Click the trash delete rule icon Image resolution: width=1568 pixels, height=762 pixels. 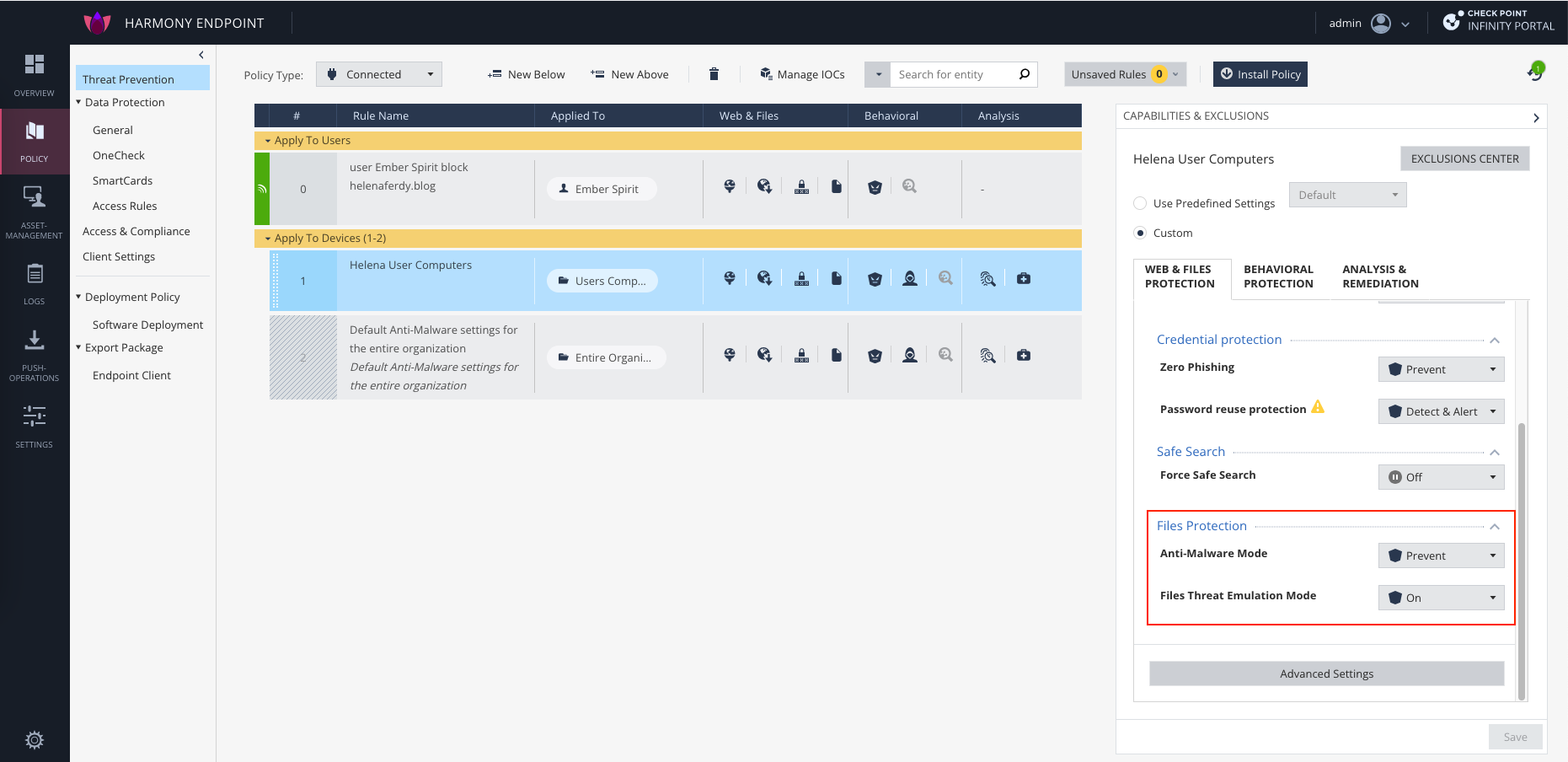[714, 74]
